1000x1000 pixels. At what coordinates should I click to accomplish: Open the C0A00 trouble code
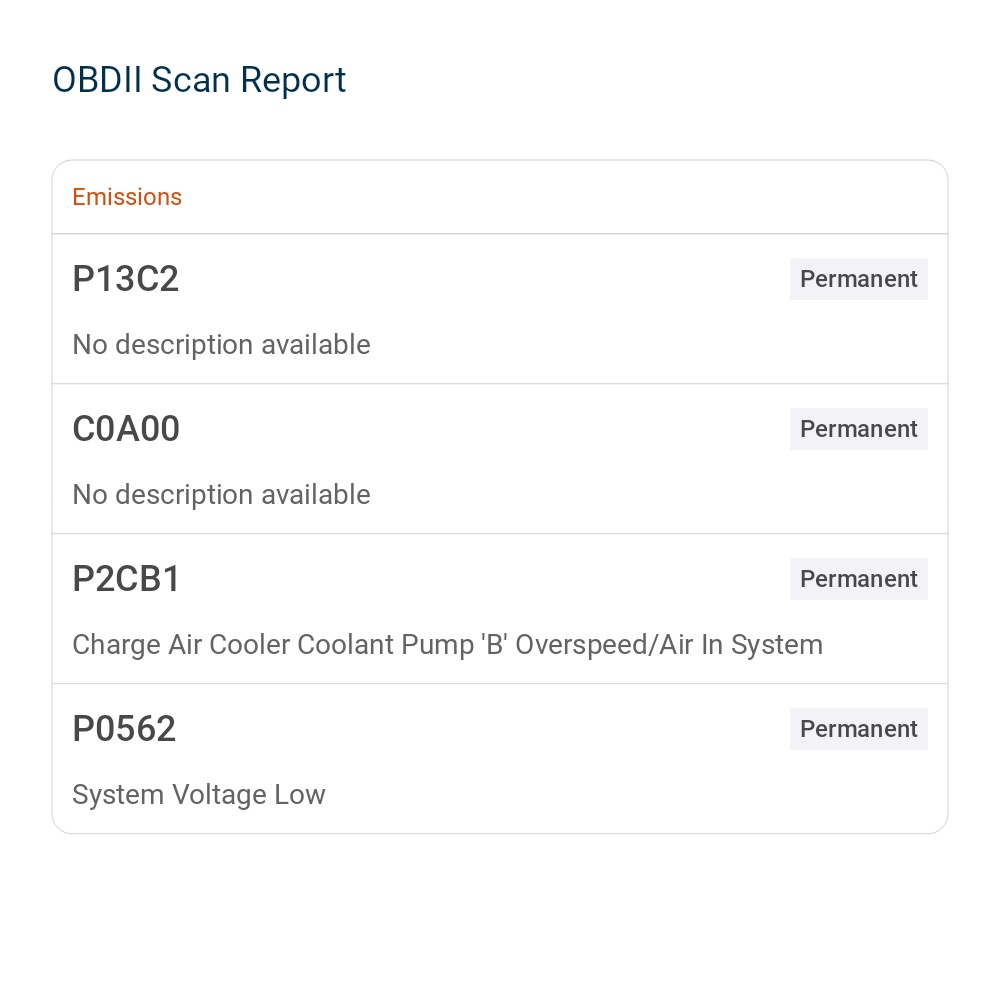click(x=126, y=429)
